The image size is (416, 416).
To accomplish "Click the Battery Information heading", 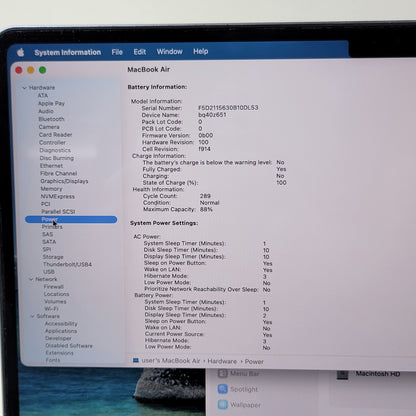I will (157, 87).
